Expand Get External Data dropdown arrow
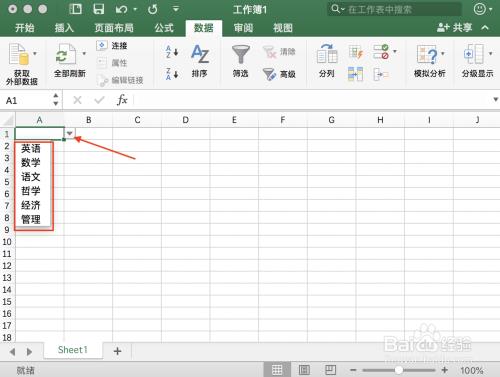Image resolution: width=500 pixels, height=377 pixels. 35,53
